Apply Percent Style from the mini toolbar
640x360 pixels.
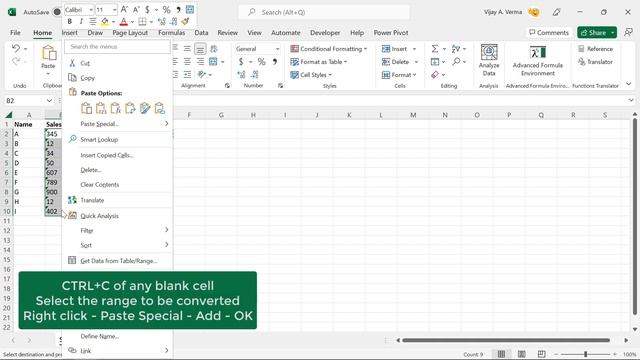click(167, 9)
